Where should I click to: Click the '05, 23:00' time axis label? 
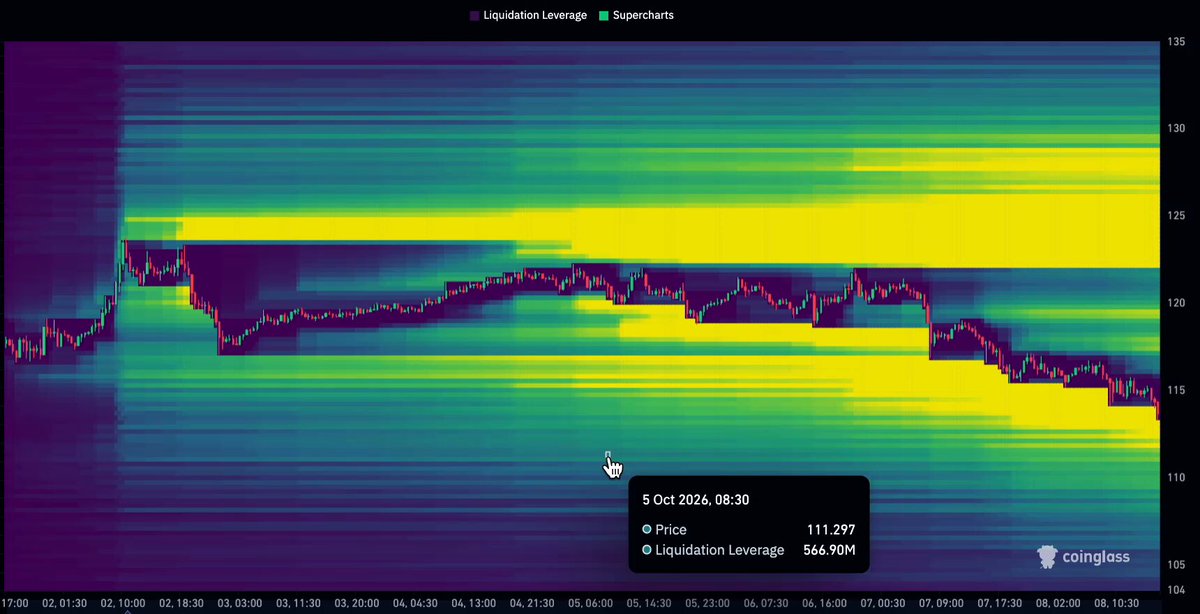[708, 604]
